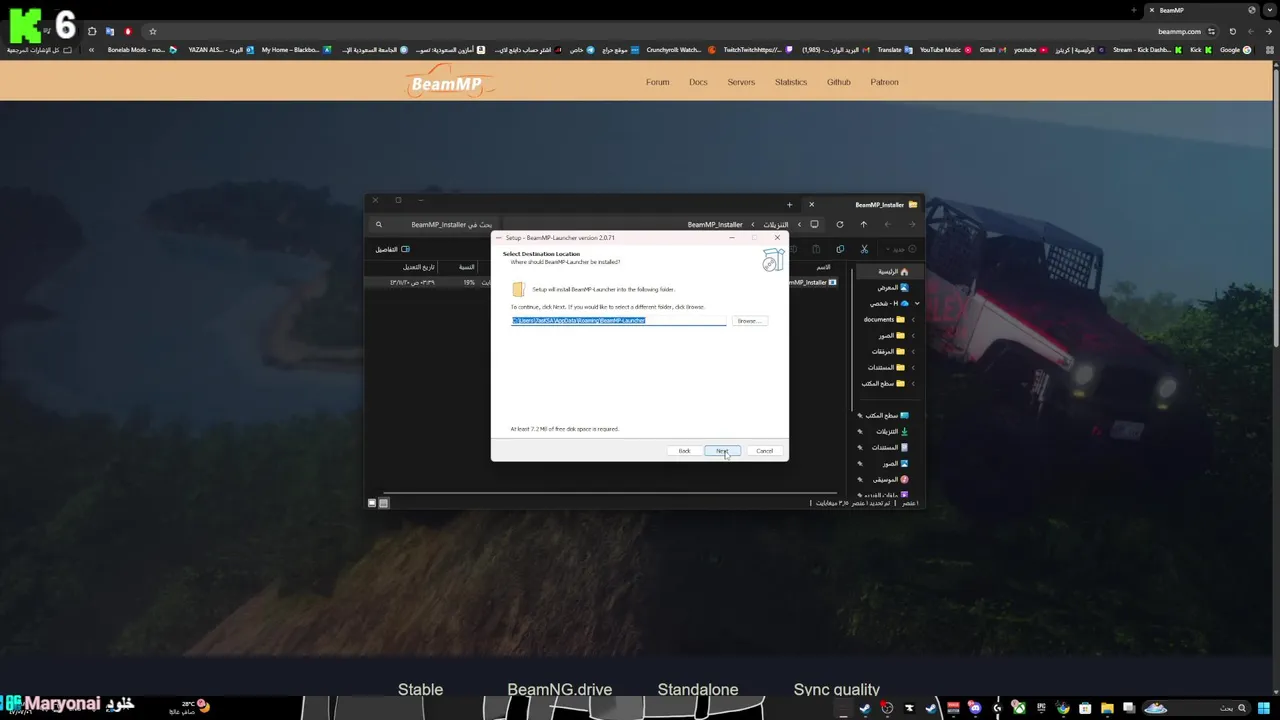Click the BeamMP logo
The height and width of the screenshot is (720, 1280).
(448, 84)
